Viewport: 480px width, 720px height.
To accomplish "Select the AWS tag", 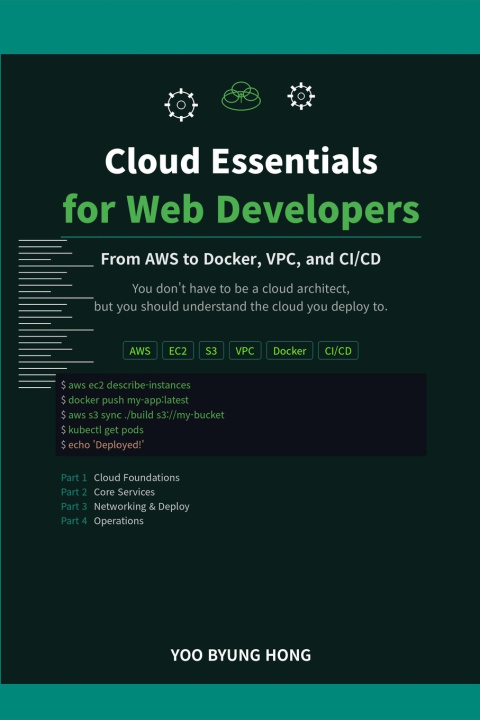I will [x=140, y=351].
